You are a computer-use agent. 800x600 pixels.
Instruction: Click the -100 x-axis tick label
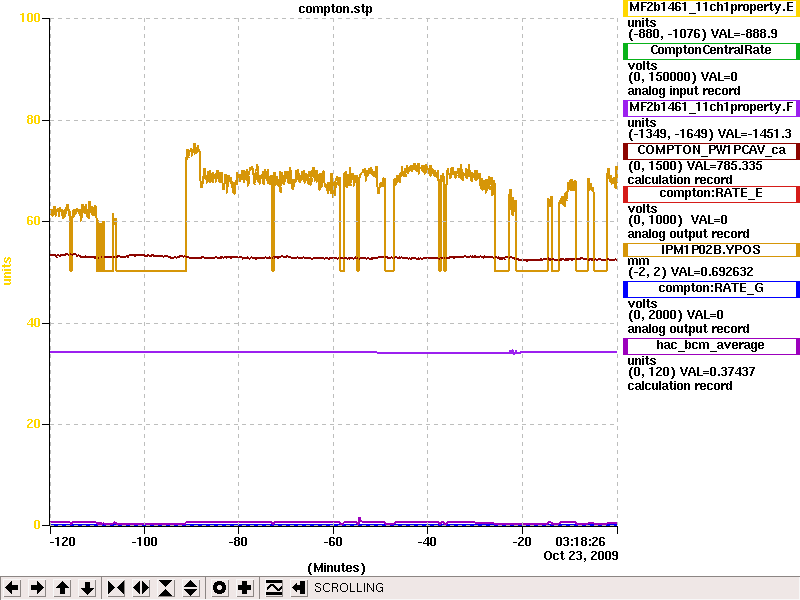pos(144,542)
